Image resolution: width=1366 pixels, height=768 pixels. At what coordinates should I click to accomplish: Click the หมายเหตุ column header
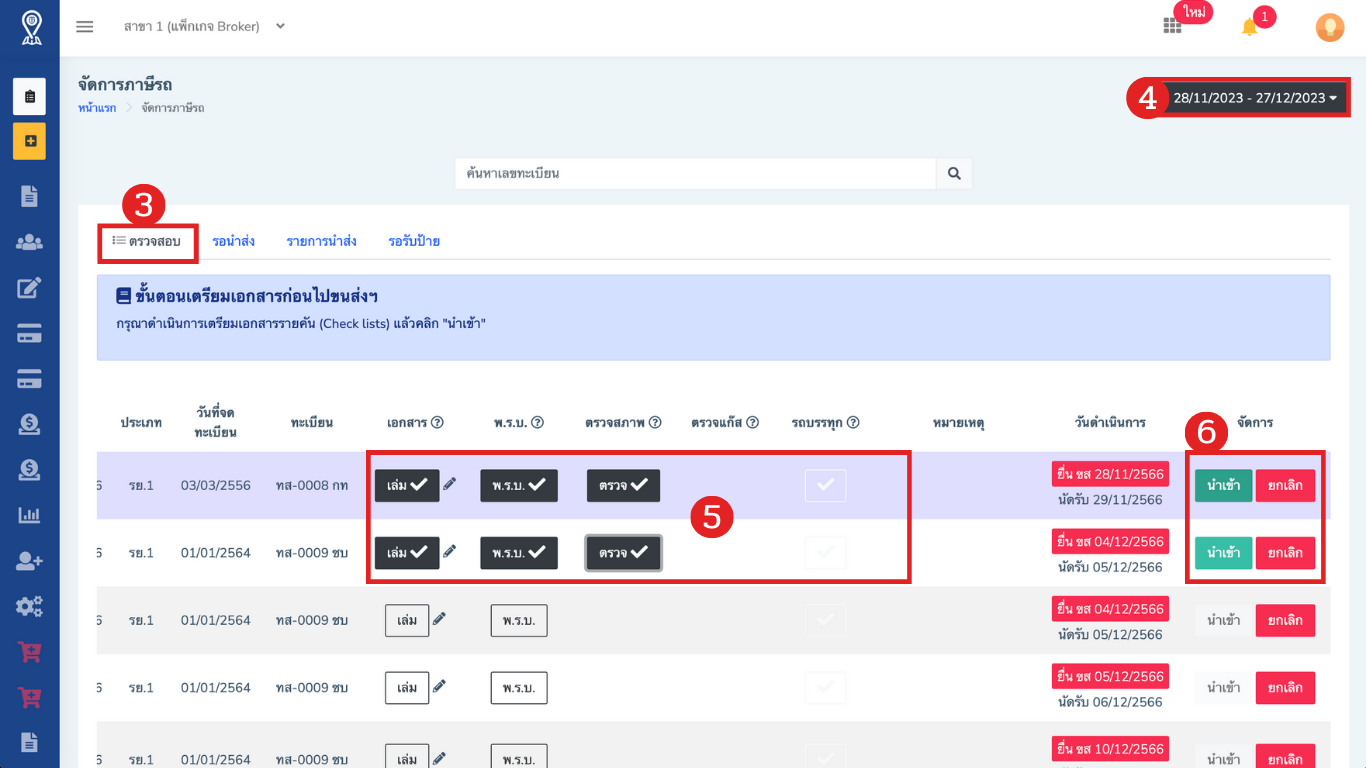[958, 423]
